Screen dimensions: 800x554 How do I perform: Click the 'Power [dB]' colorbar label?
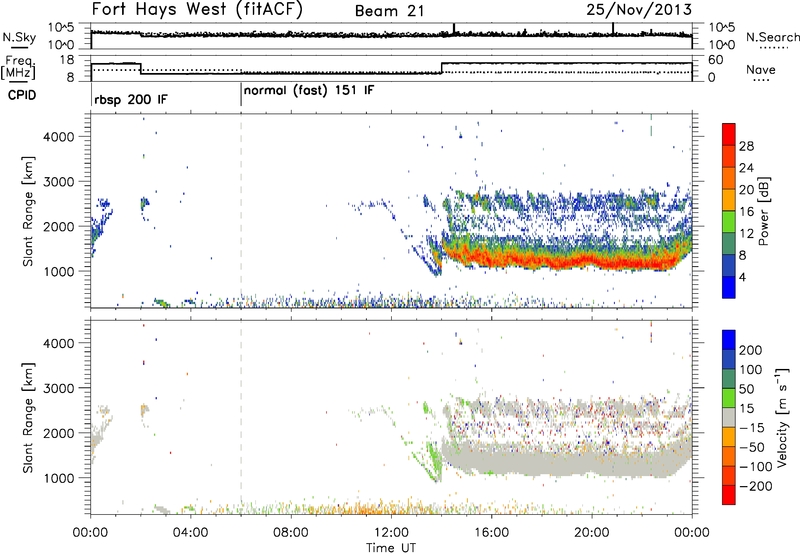(764, 211)
